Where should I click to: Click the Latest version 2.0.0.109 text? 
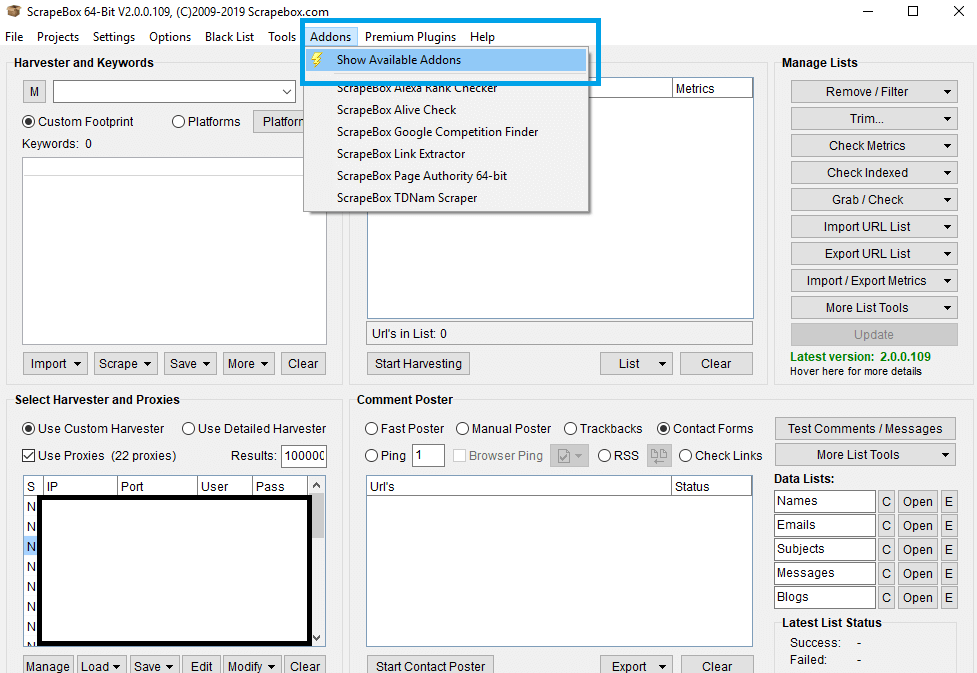860,357
